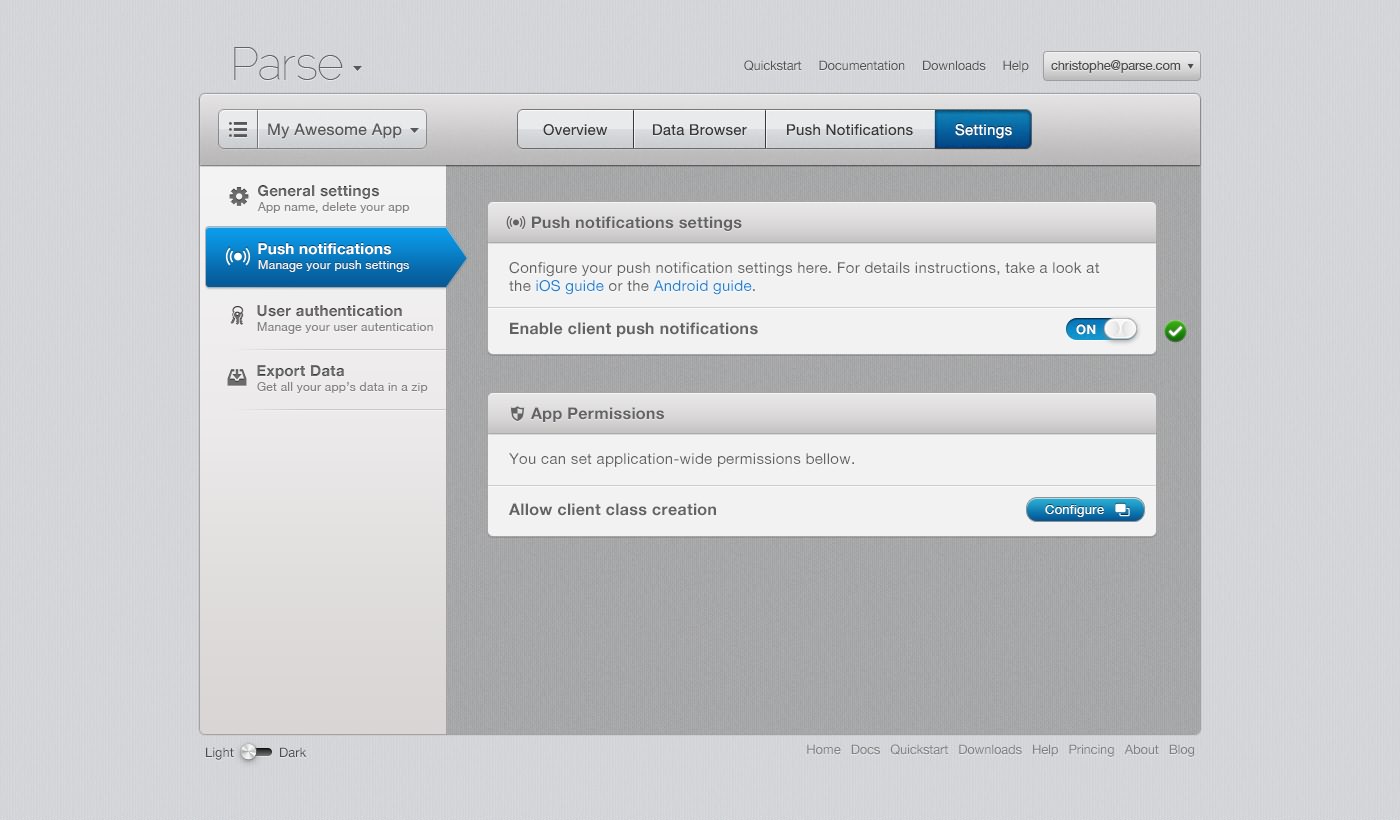Click the Downloads footer link
This screenshot has width=1400, height=820.
coord(990,749)
